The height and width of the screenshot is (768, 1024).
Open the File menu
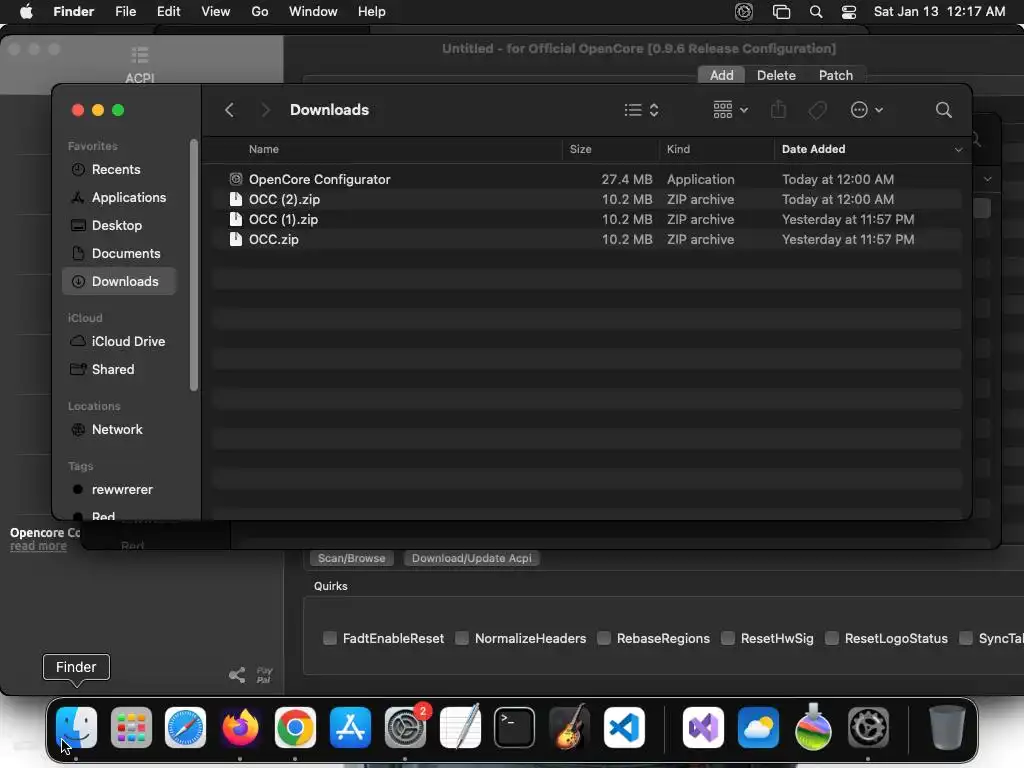coord(125,12)
